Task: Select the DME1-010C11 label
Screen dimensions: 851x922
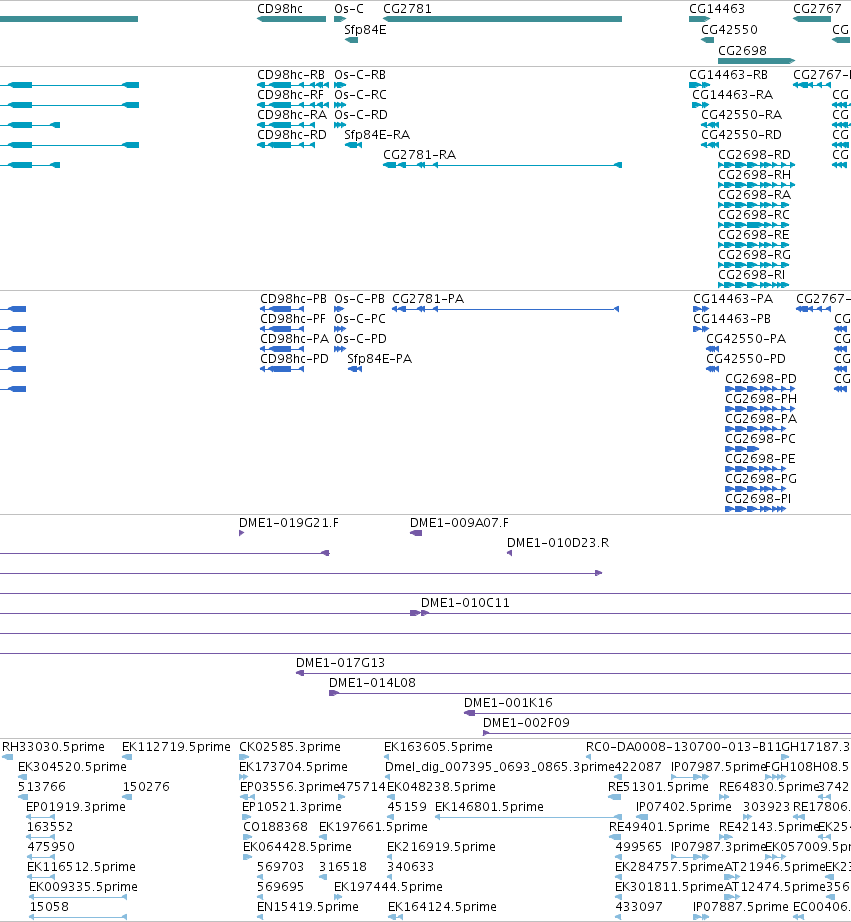Action: 465,603
